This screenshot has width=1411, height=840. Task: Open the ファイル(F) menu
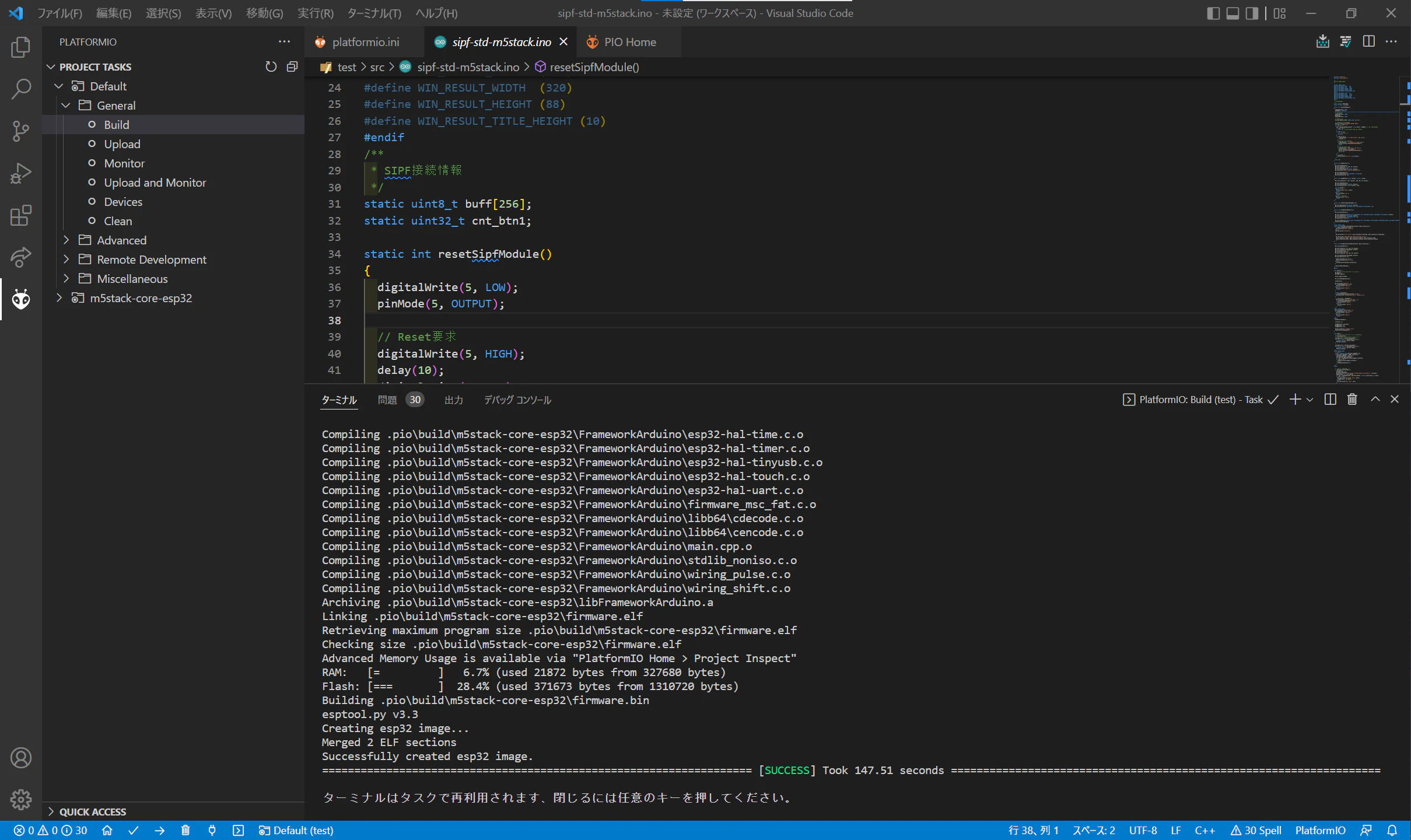pyautogui.click(x=60, y=13)
